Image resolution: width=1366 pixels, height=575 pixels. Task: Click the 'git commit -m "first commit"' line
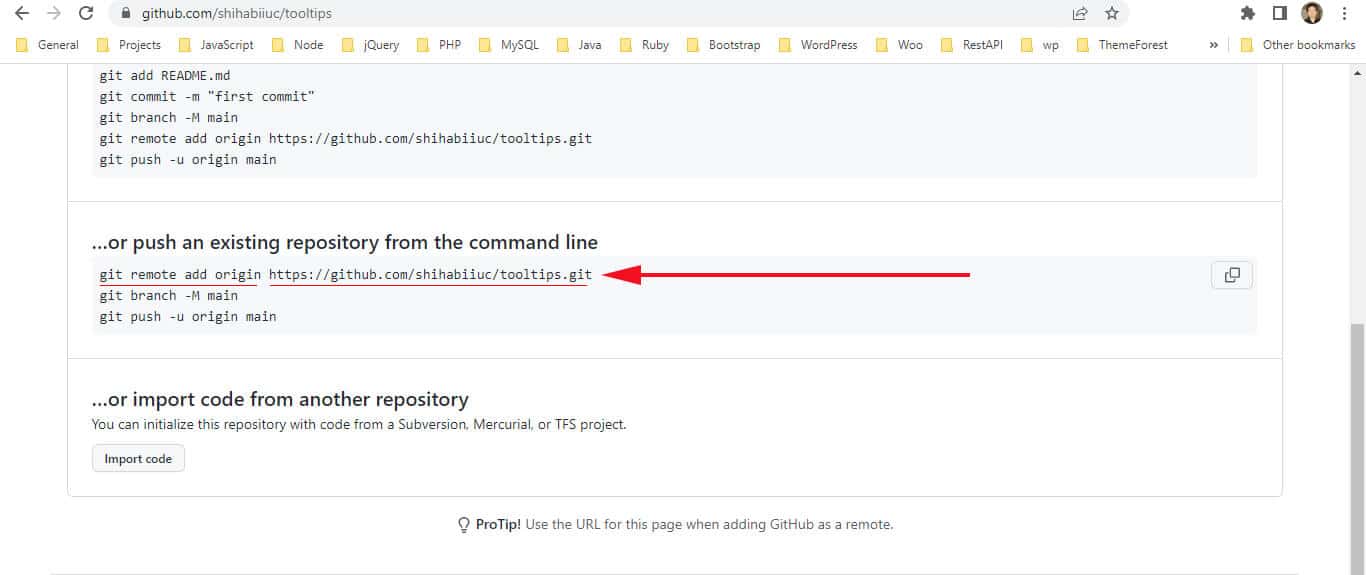tap(207, 96)
